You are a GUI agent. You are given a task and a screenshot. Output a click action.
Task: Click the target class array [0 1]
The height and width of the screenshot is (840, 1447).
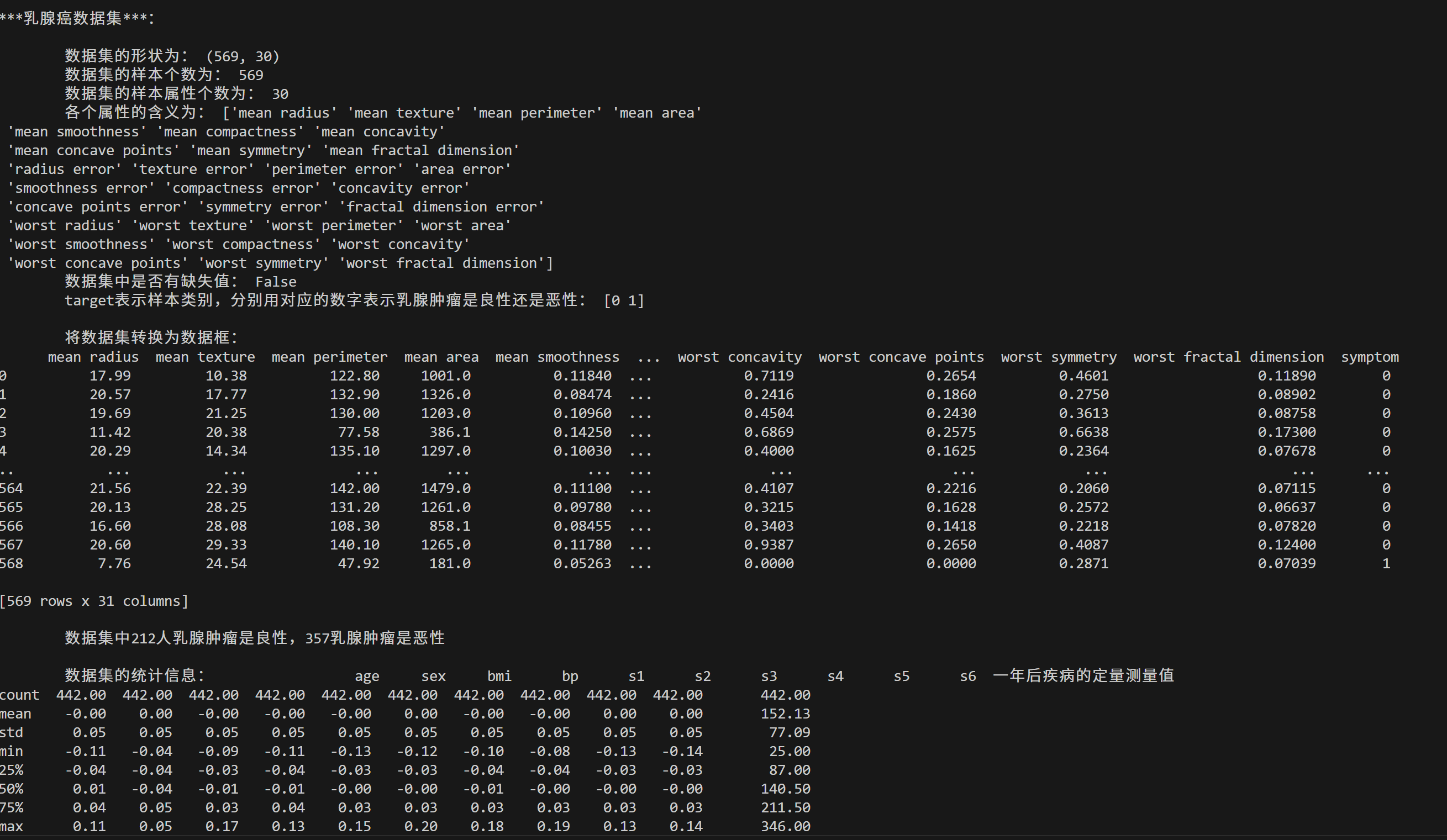(624, 300)
